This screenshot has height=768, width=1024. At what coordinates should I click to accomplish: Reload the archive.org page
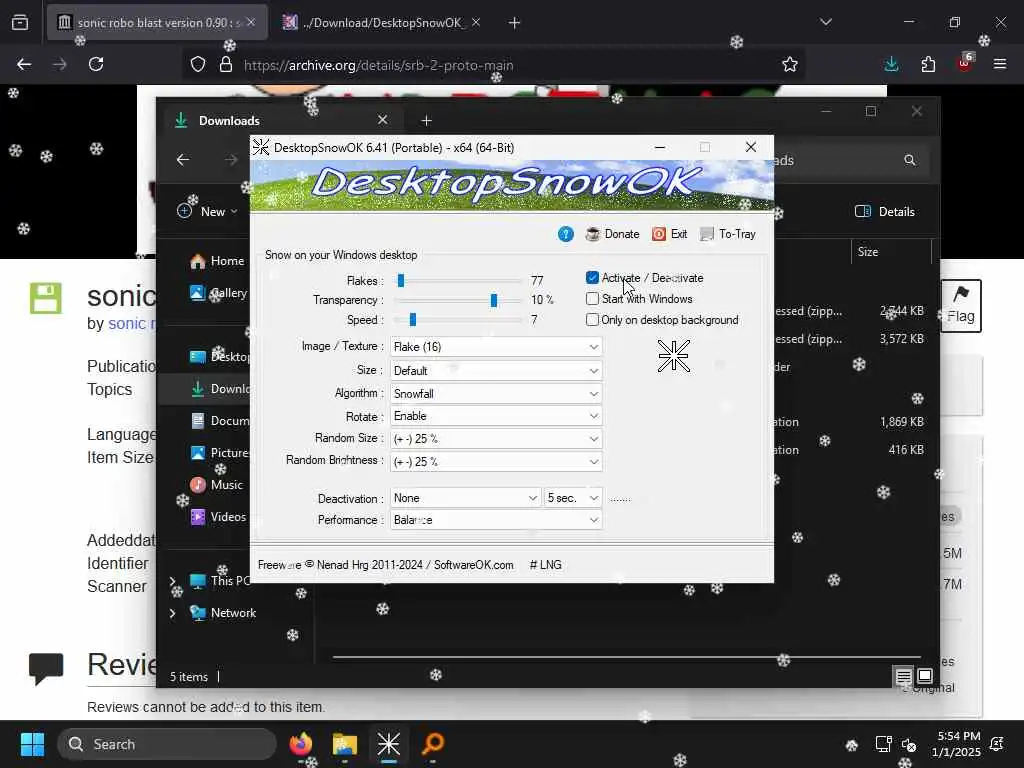[x=96, y=64]
